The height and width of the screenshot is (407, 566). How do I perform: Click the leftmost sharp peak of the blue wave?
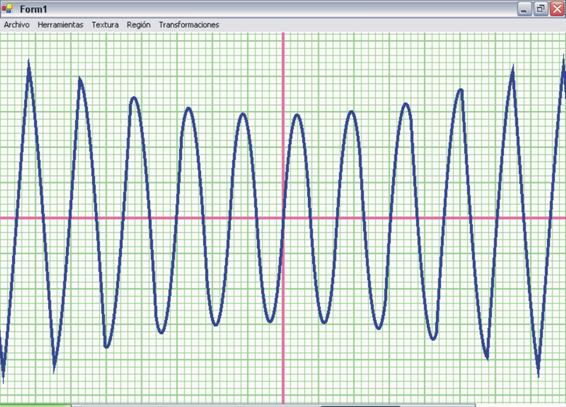pyautogui.click(x=29, y=63)
